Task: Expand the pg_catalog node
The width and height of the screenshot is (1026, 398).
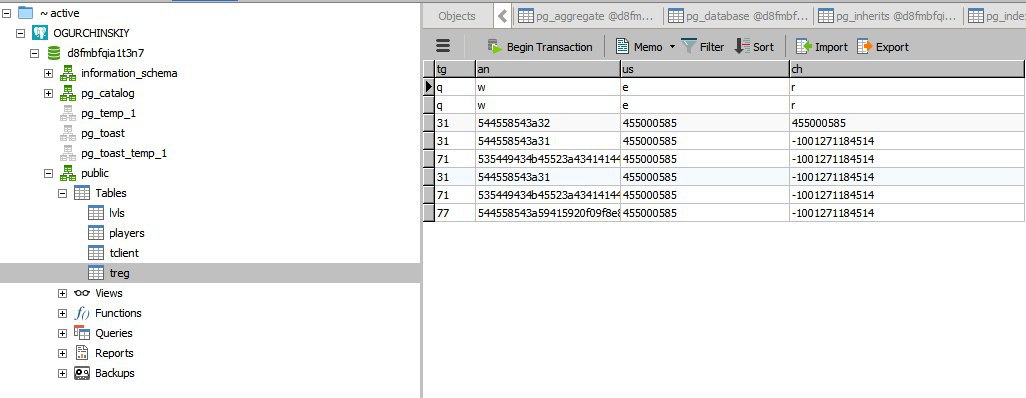Action: tap(48, 93)
